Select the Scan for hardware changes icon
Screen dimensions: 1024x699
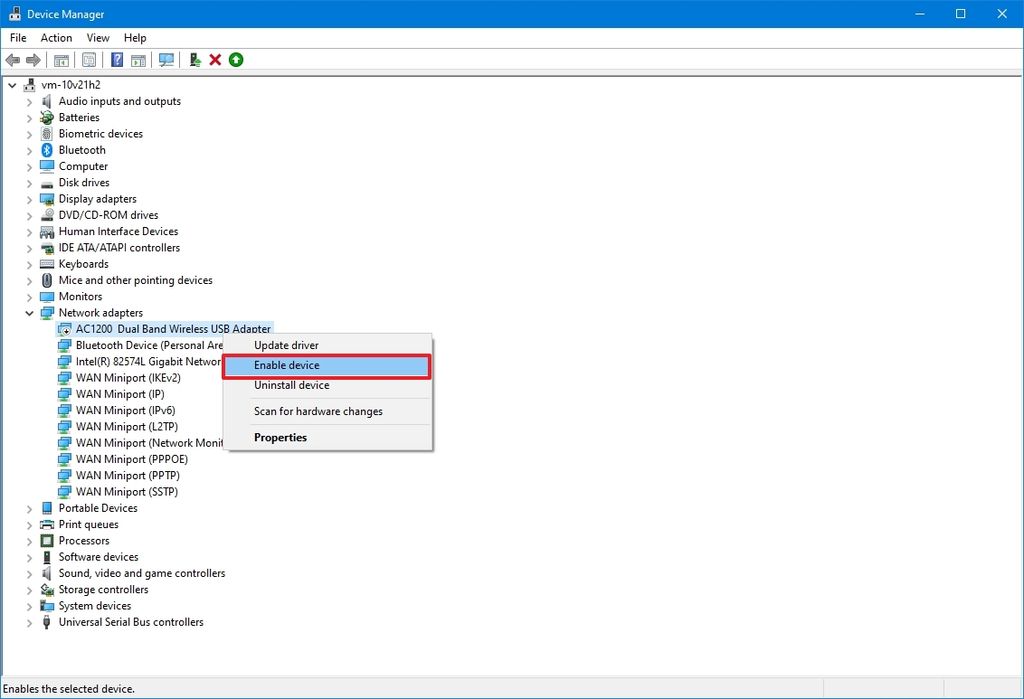click(x=166, y=60)
